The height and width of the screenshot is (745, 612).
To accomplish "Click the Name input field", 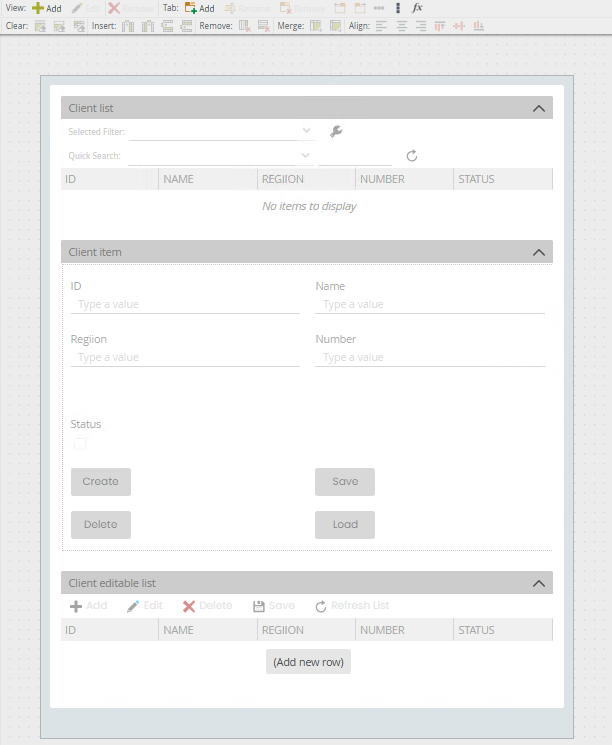I will 430,305.
